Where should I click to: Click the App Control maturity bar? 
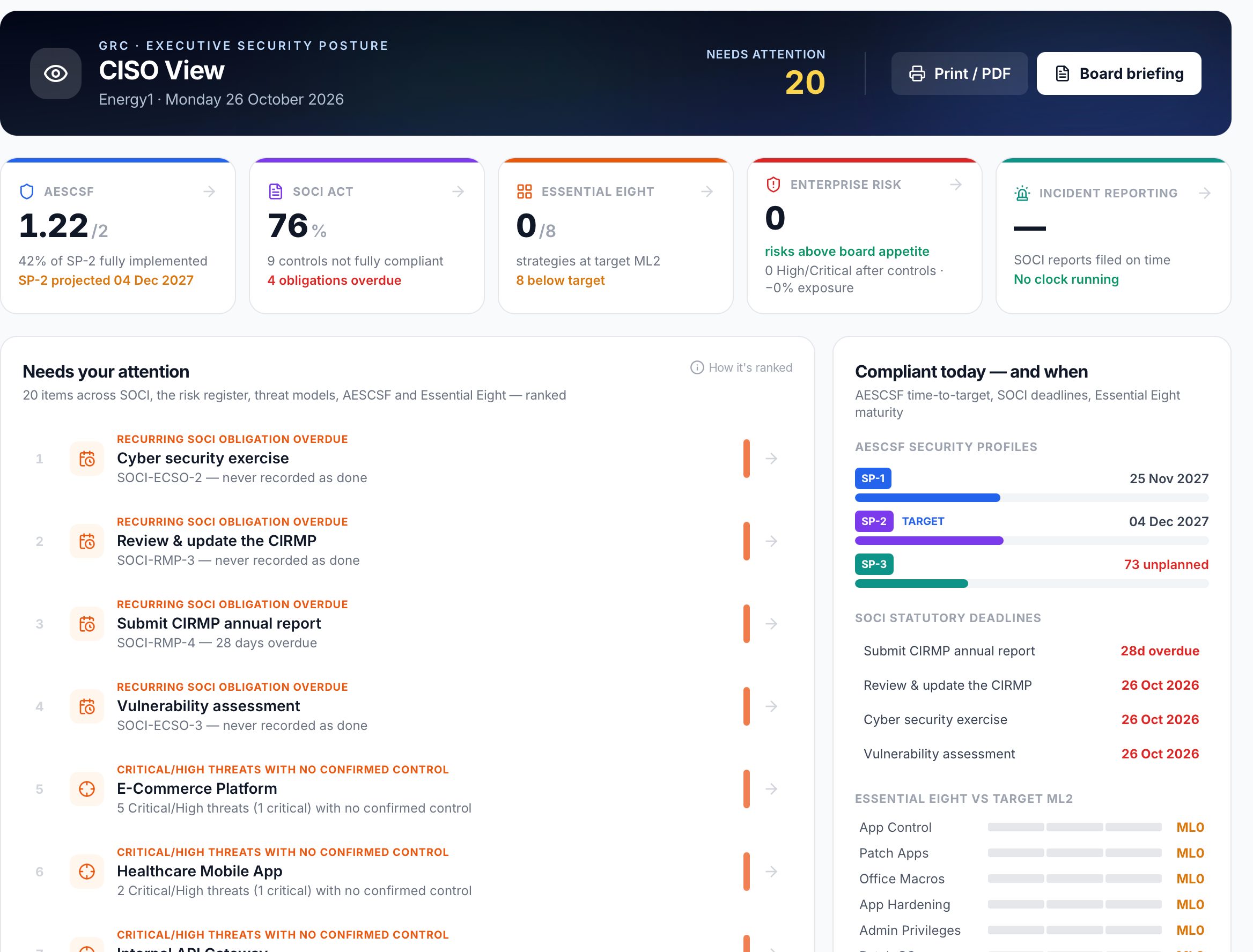coord(1074,828)
